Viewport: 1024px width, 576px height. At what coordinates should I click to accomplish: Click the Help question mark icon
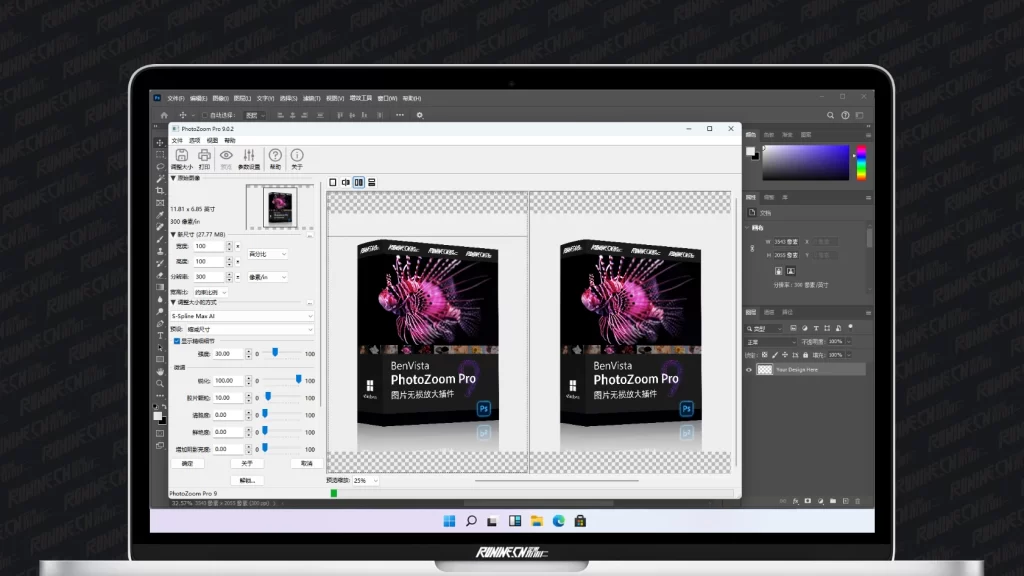[275, 156]
